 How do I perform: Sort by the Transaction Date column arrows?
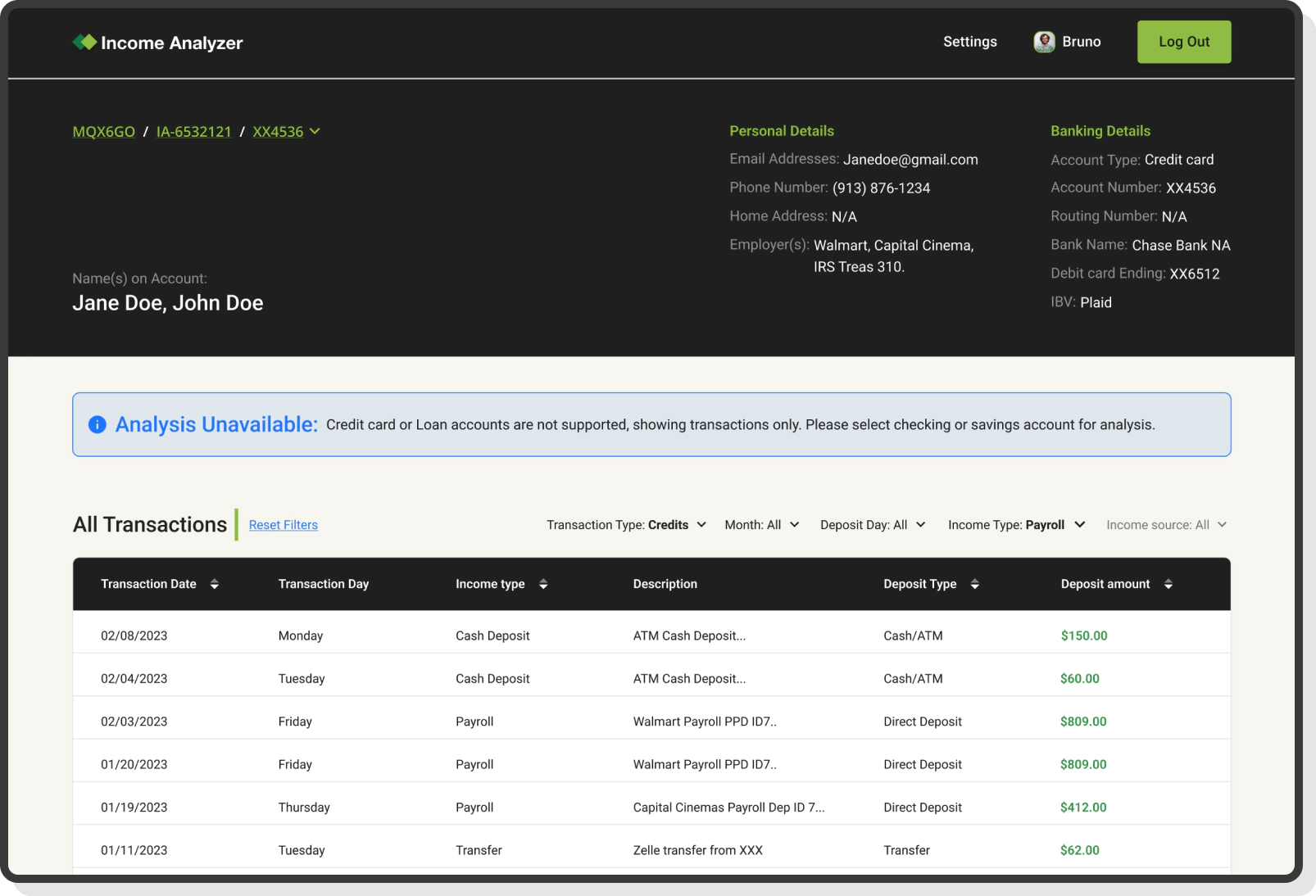[214, 584]
